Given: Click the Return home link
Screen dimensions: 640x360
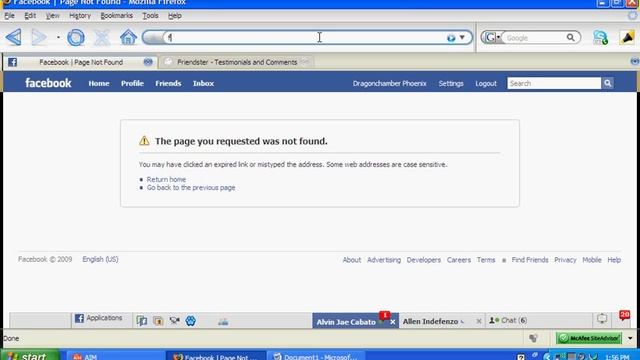Looking at the screenshot, I should (x=166, y=179).
